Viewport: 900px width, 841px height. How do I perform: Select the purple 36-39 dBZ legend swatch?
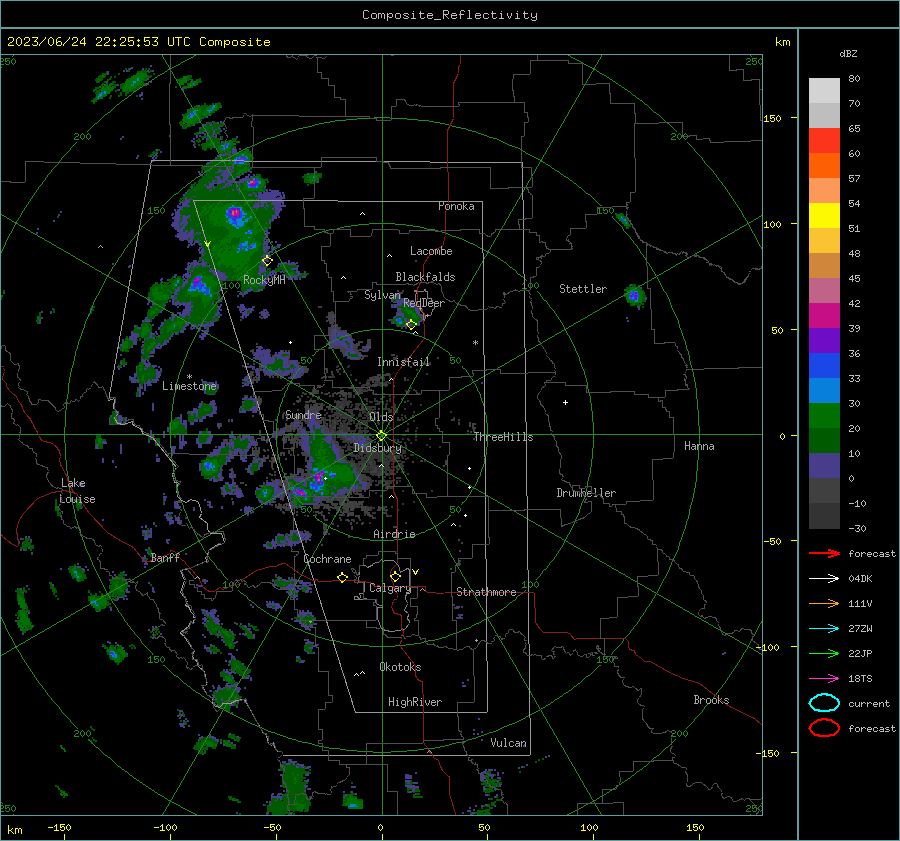(824, 340)
